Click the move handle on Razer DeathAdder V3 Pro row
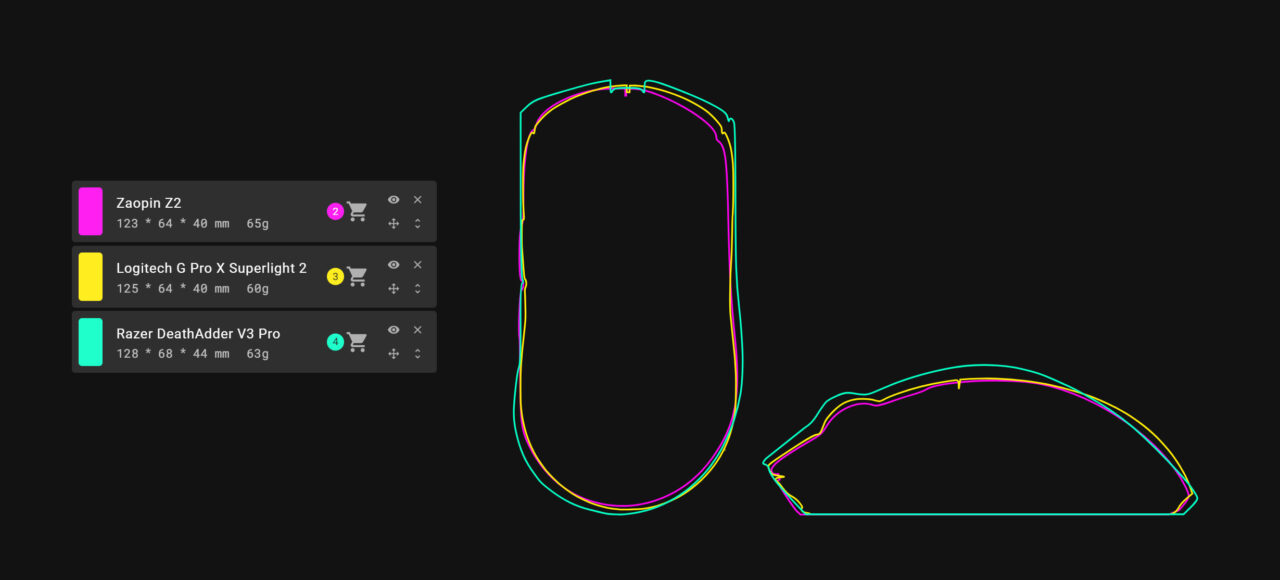Viewport: 1280px width, 580px height. (x=394, y=354)
